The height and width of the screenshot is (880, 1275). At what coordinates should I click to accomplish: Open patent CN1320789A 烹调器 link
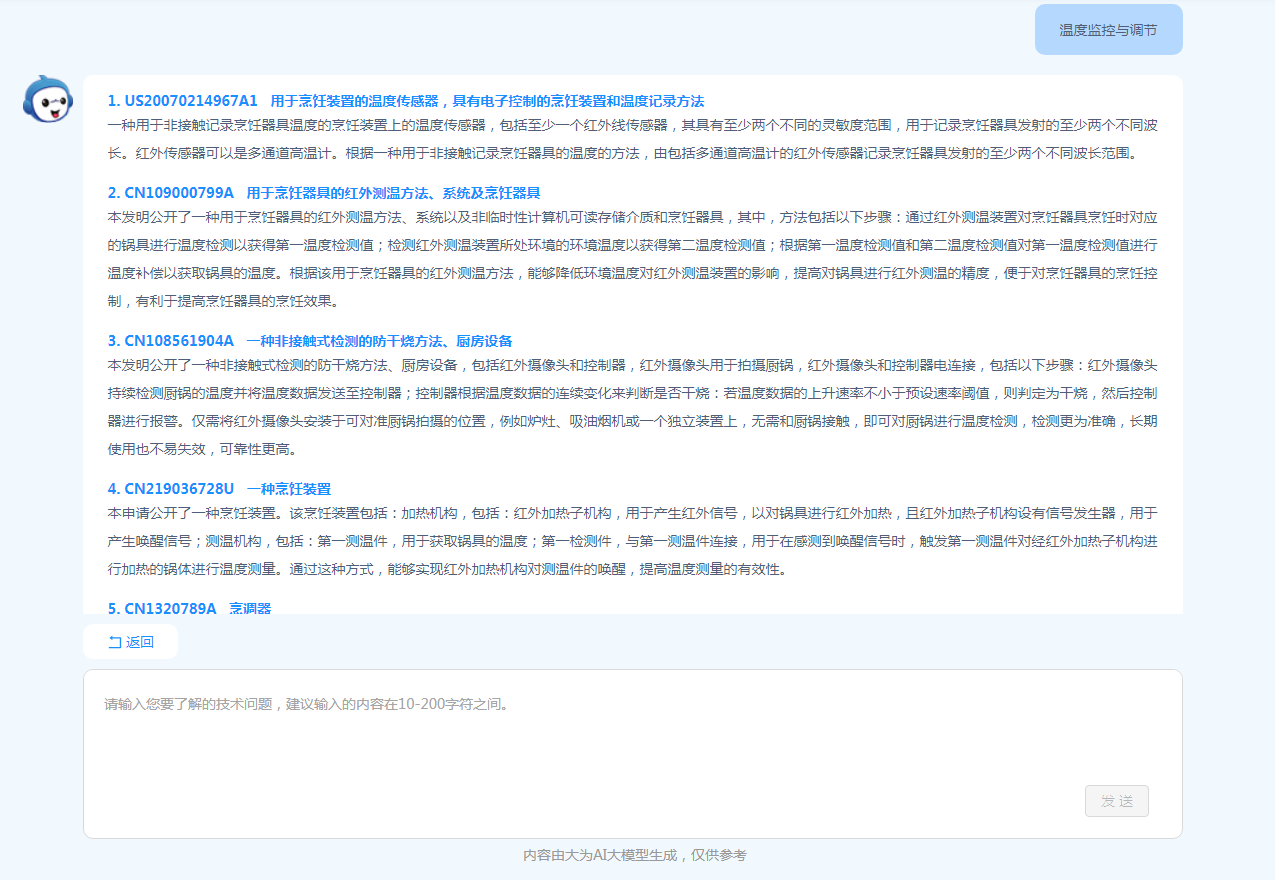[x=189, y=608]
